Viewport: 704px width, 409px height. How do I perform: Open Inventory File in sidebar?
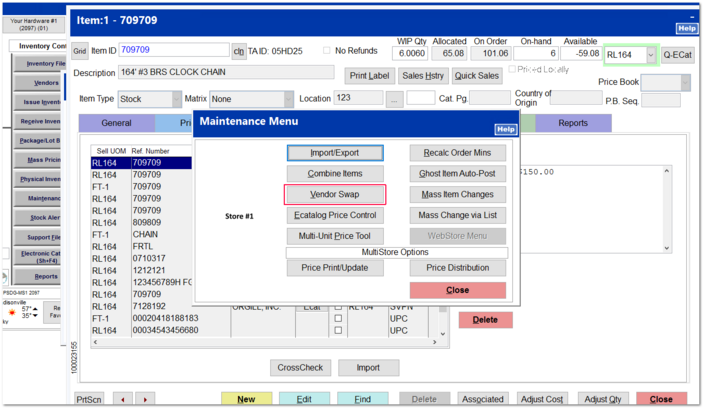tap(40, 64)
